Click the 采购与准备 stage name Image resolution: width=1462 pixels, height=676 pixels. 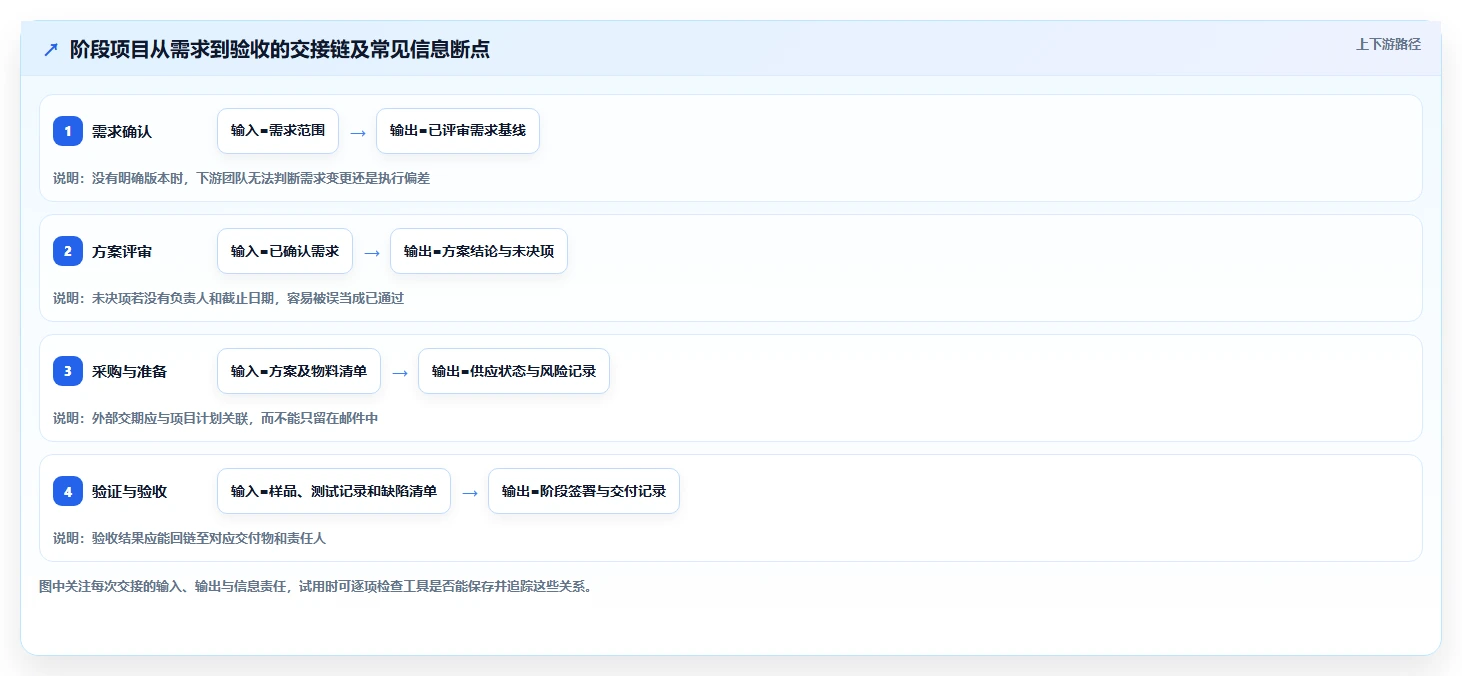click(x=129, y=371)
